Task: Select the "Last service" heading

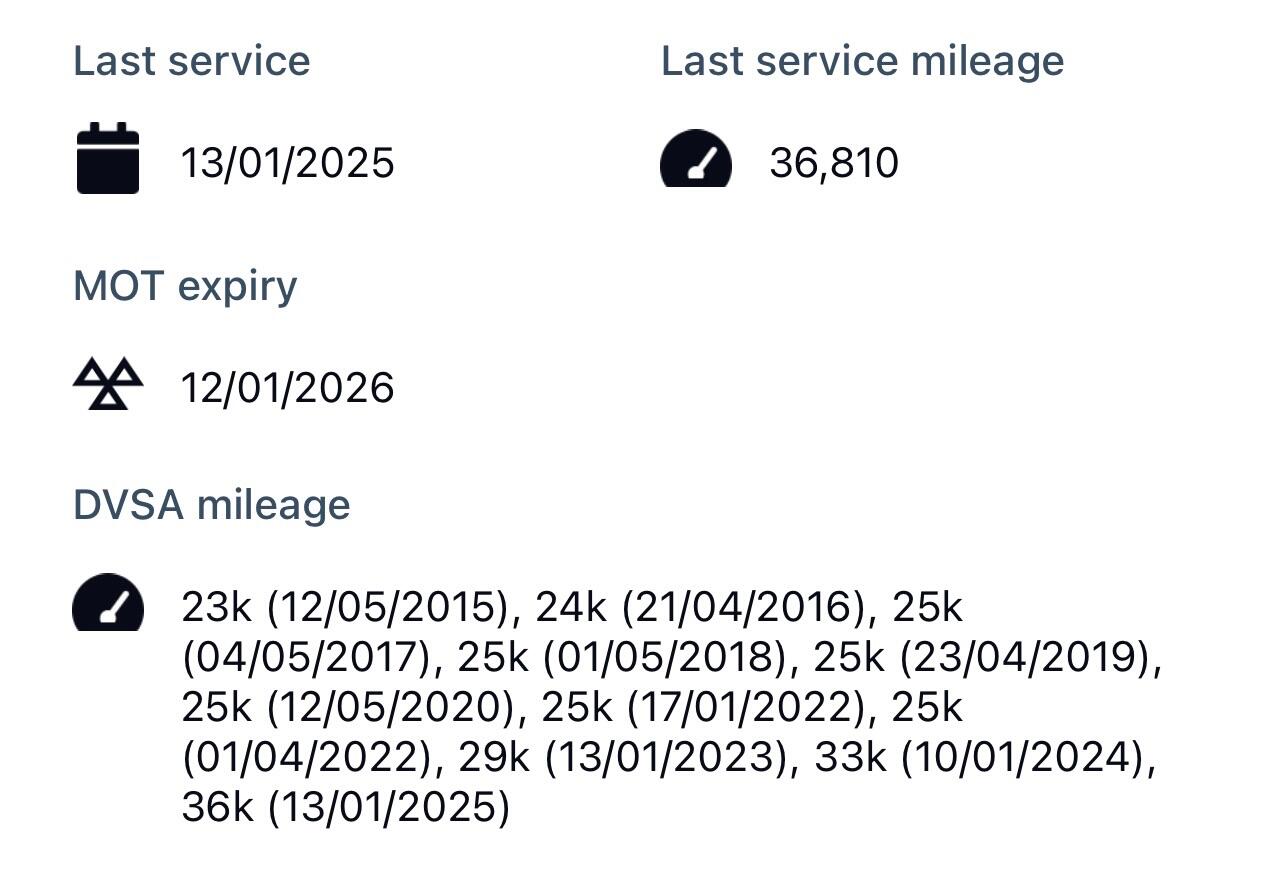Action: 192,61
